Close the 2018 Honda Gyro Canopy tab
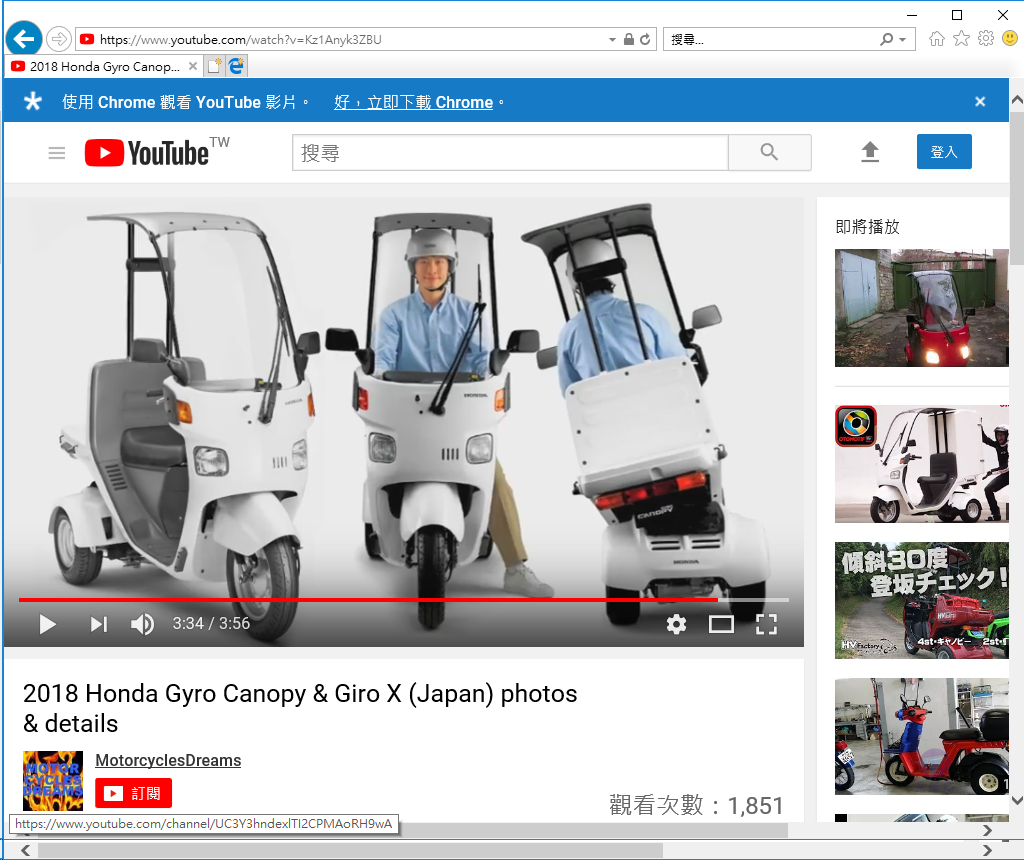1024x860 pixels. pos(193,66)
